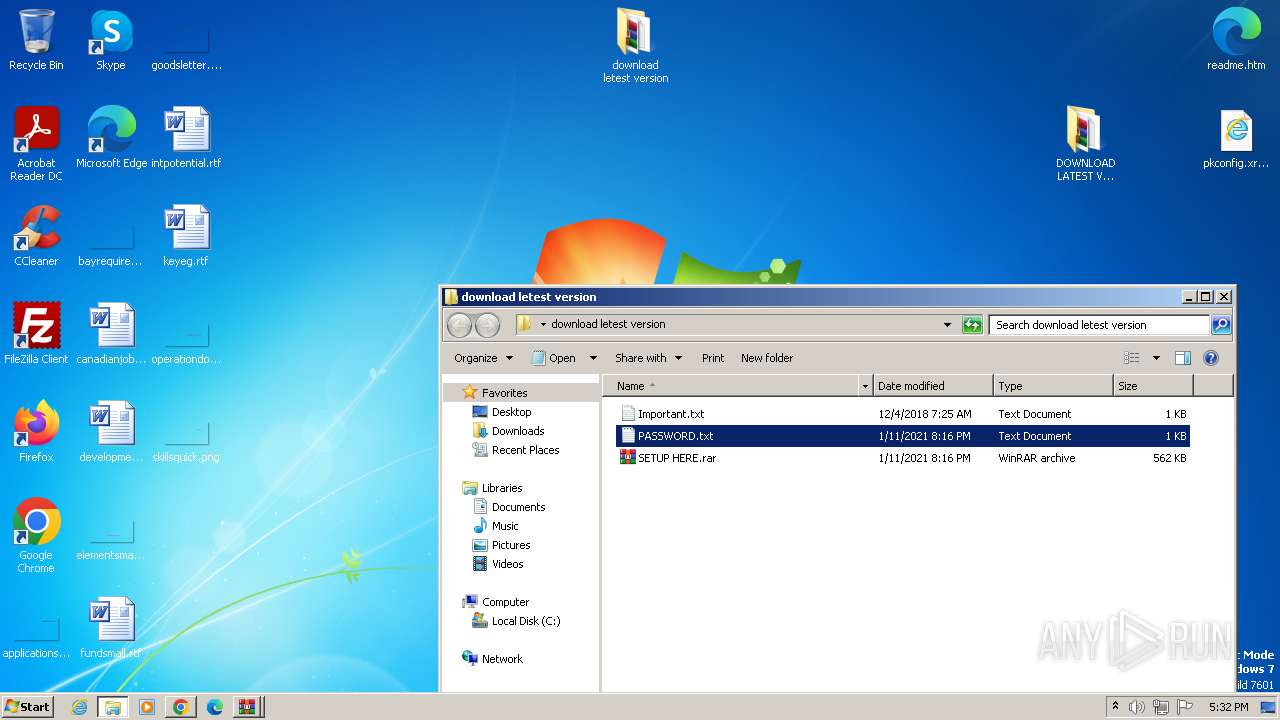Select the Firefox desktop icon
Screen dimensions: 1280x720
[x=36, y=433]
